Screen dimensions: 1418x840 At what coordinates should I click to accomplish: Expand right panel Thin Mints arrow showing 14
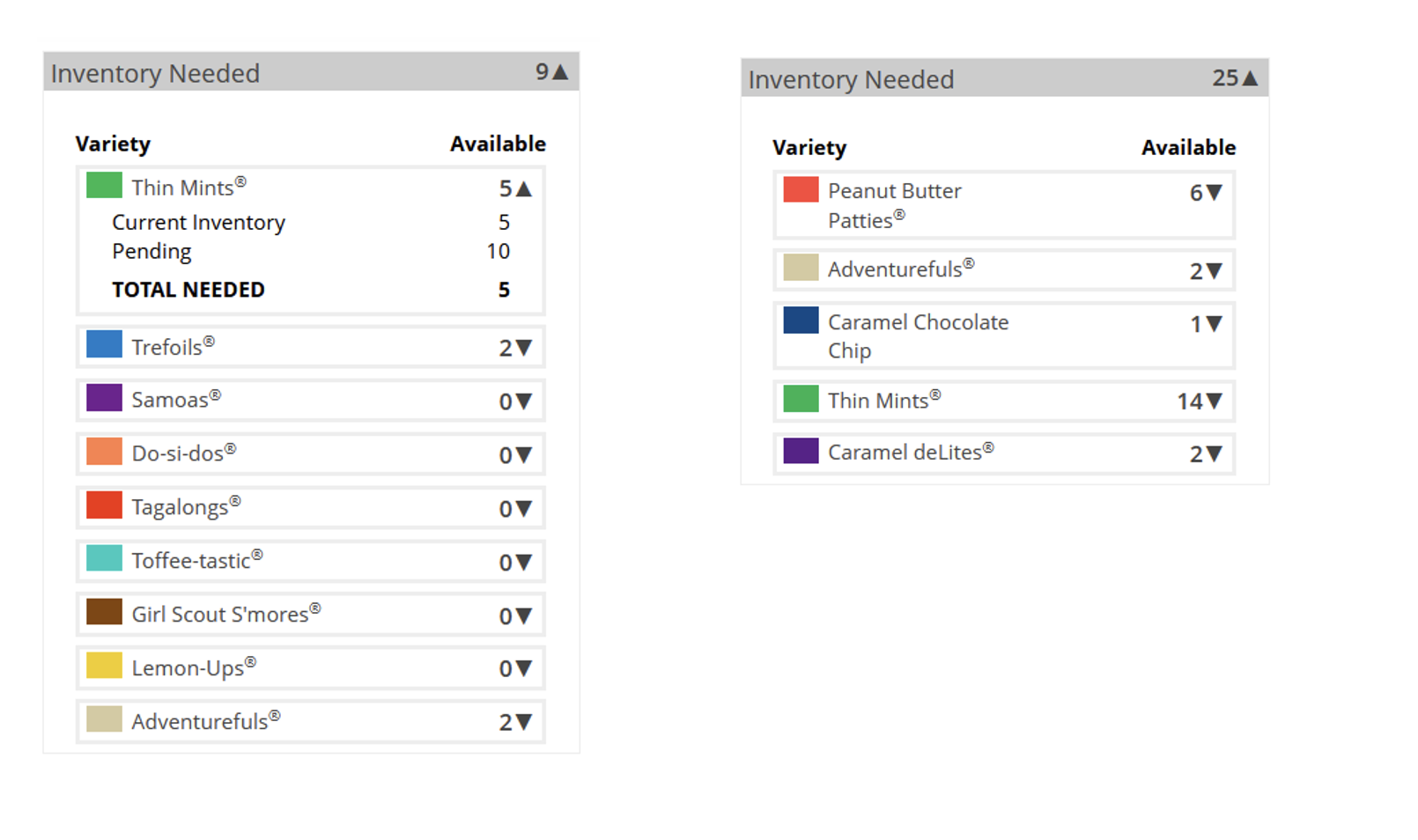[1215, 402]
